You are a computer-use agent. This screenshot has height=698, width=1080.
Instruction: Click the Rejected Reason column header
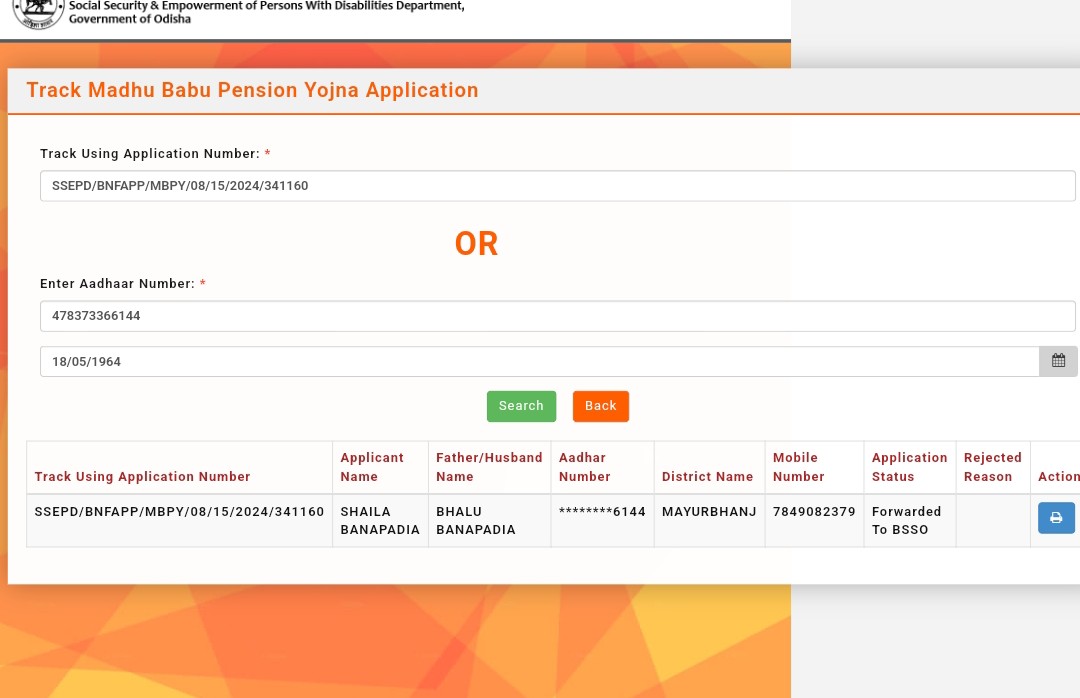click(993, 467)
